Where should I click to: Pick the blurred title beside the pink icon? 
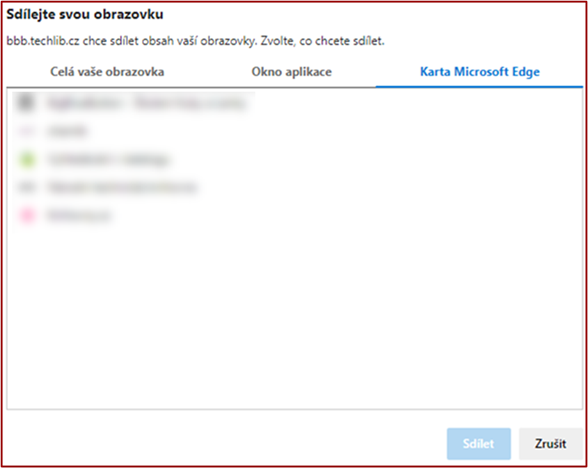click(x=79, y=216)
